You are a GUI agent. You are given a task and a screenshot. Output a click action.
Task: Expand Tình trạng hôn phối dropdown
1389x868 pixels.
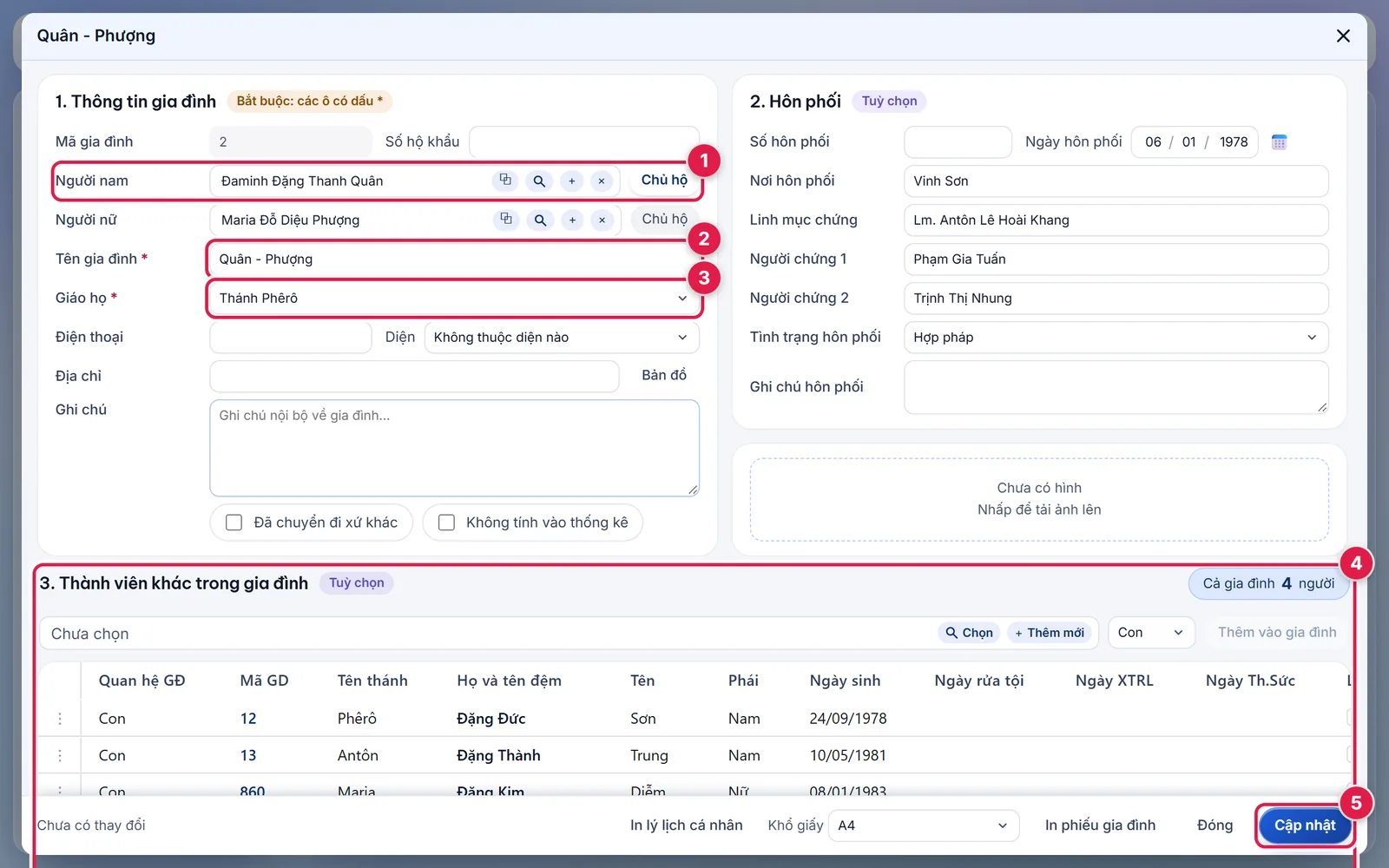[x=1116, y=337]
